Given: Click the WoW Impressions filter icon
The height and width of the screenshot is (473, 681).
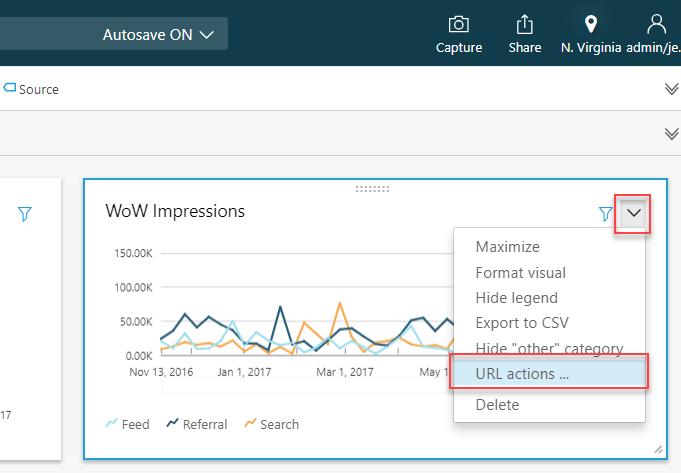Looking at the screenshot, I should tap(604, 213).
